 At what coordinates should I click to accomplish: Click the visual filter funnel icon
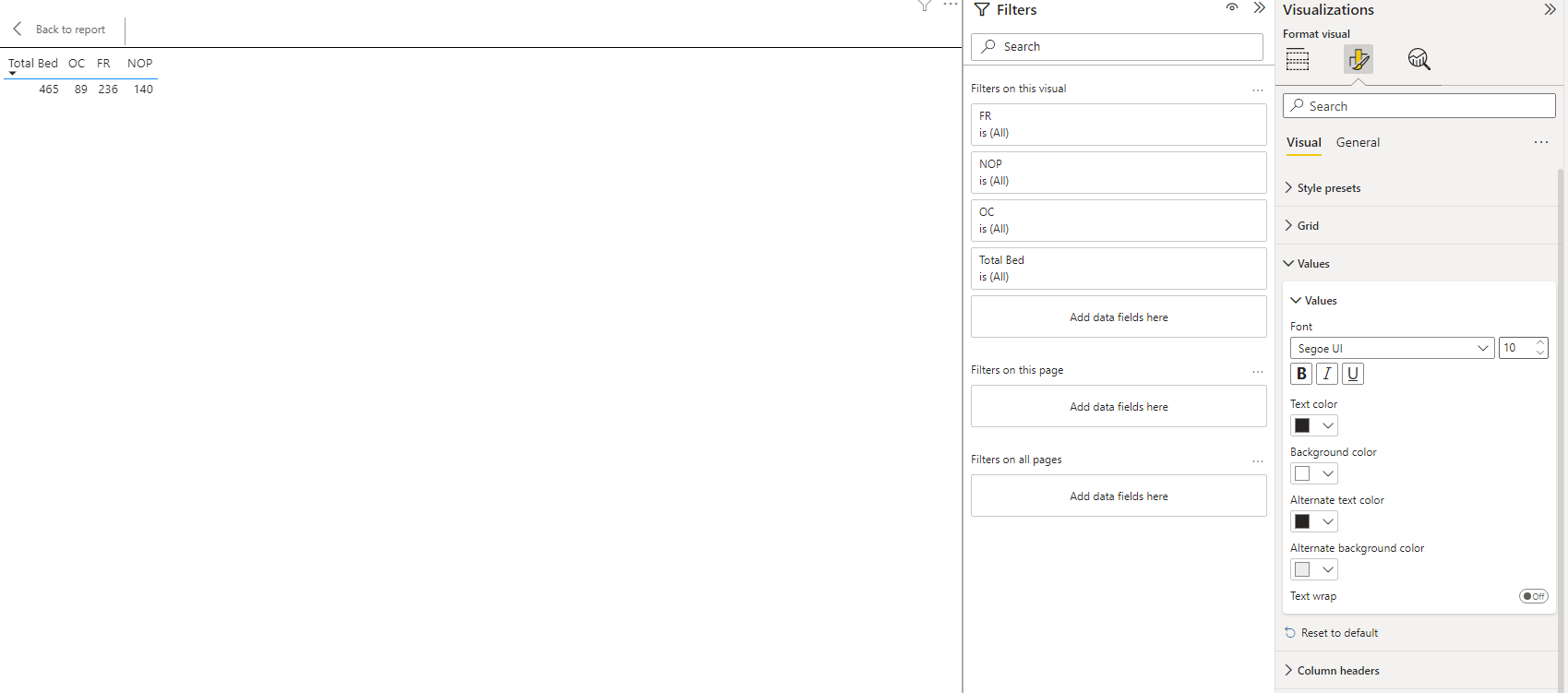tap(925, 6)
